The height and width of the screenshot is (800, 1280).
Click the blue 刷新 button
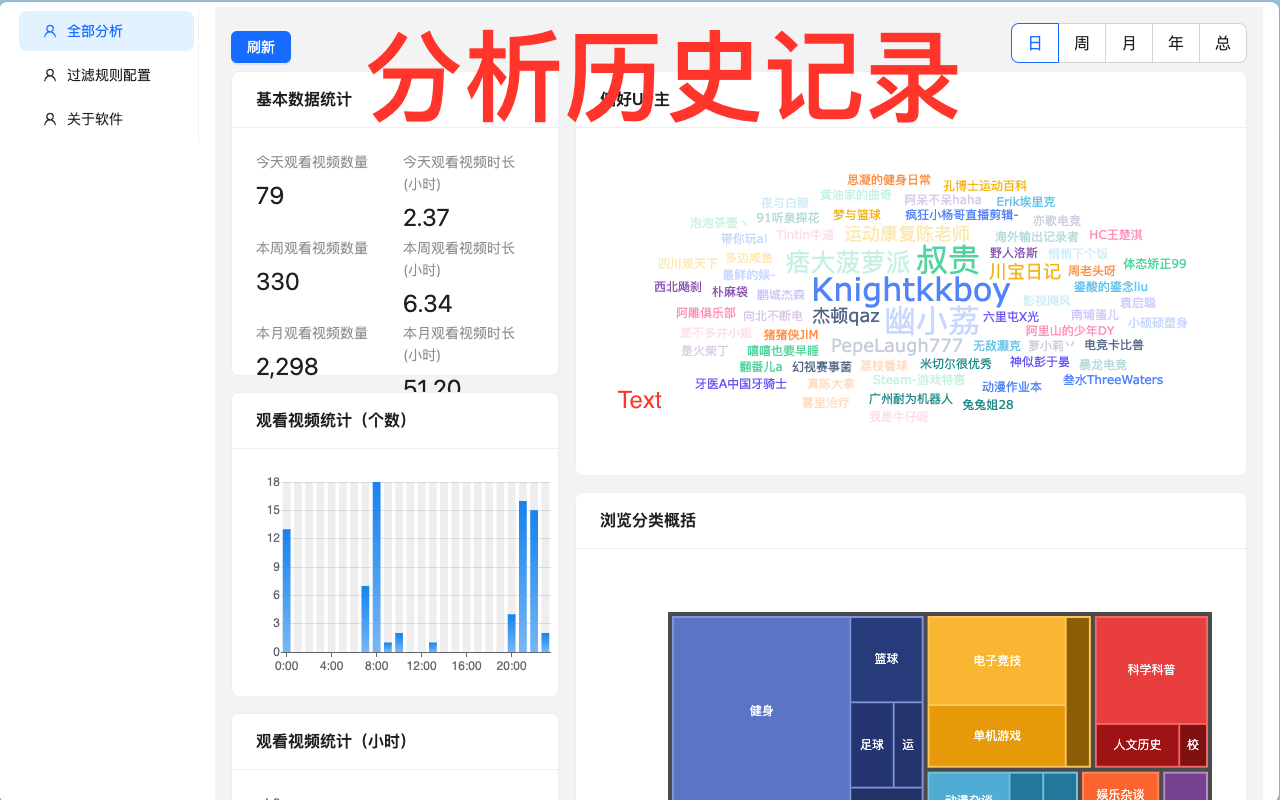tap(260, 47)
